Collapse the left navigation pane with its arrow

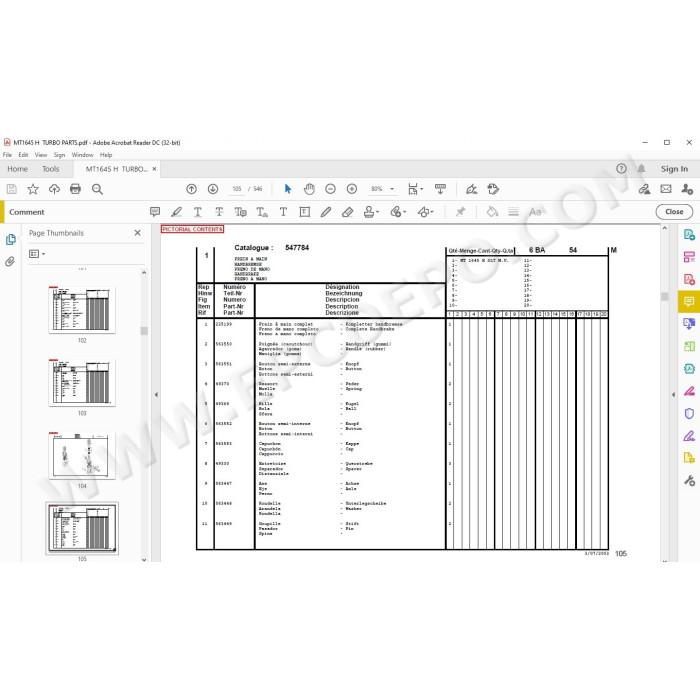156,395
